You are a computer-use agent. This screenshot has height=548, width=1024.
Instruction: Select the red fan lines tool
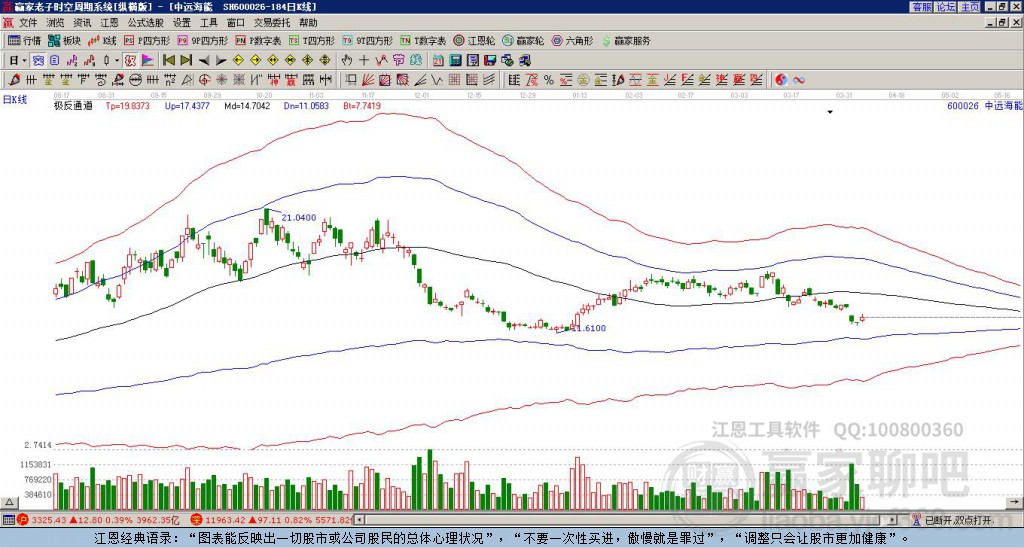coord(368,80)
